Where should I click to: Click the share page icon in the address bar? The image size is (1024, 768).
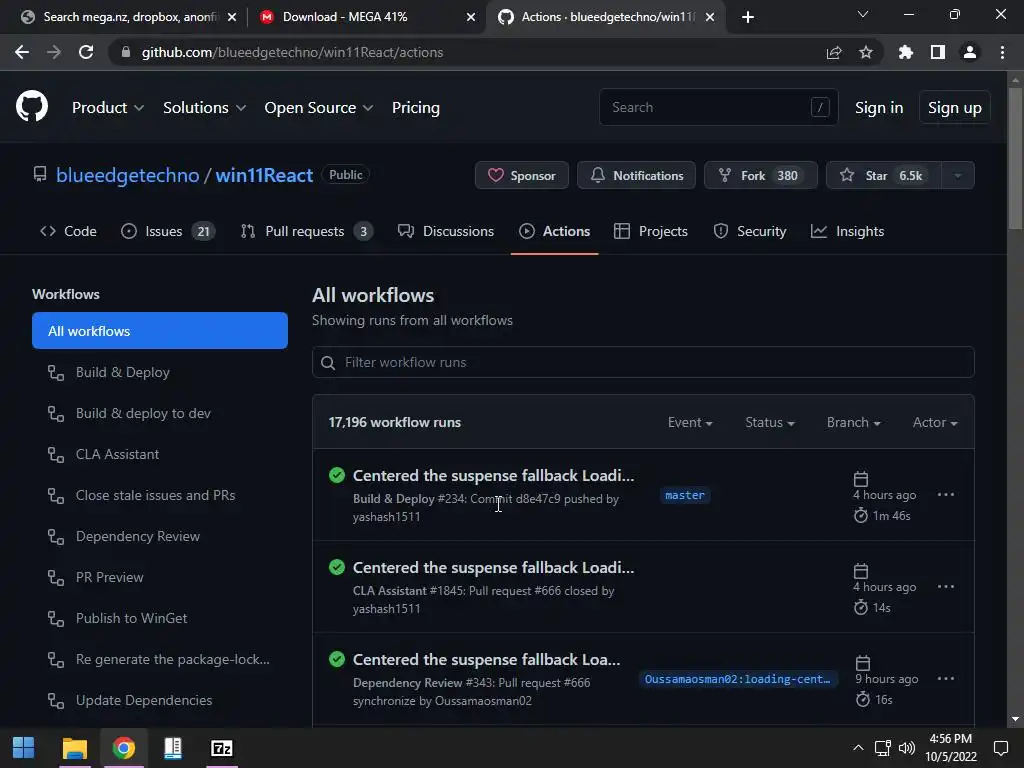(834, 52)
